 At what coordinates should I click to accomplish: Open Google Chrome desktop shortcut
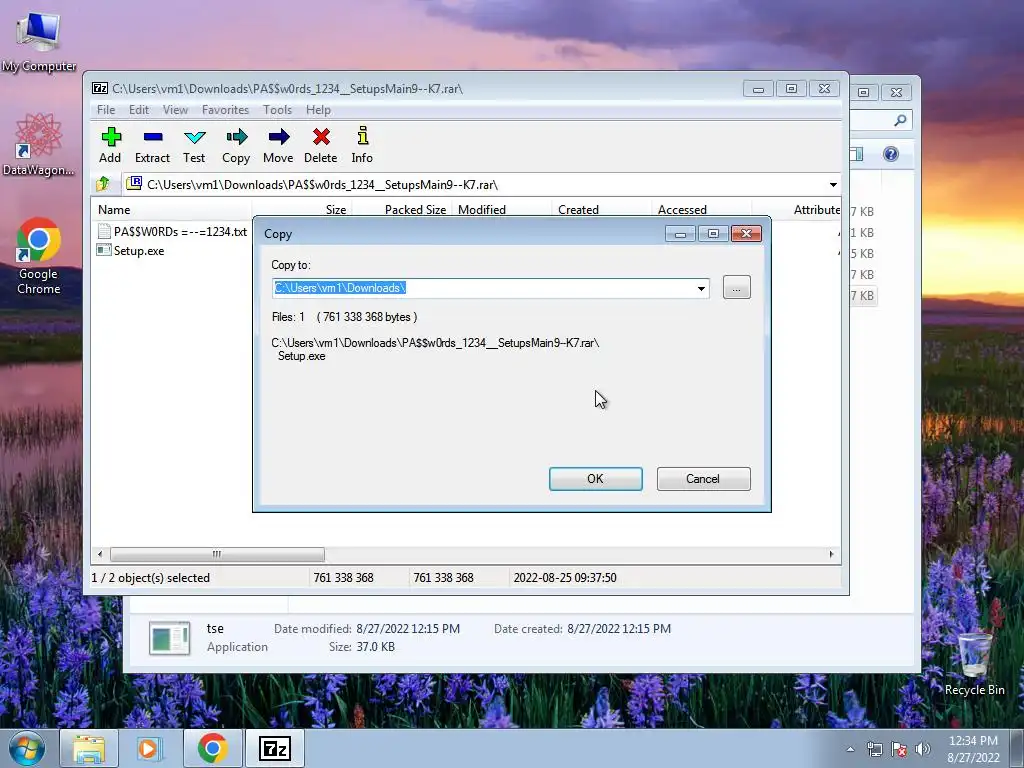pos(39,256)
